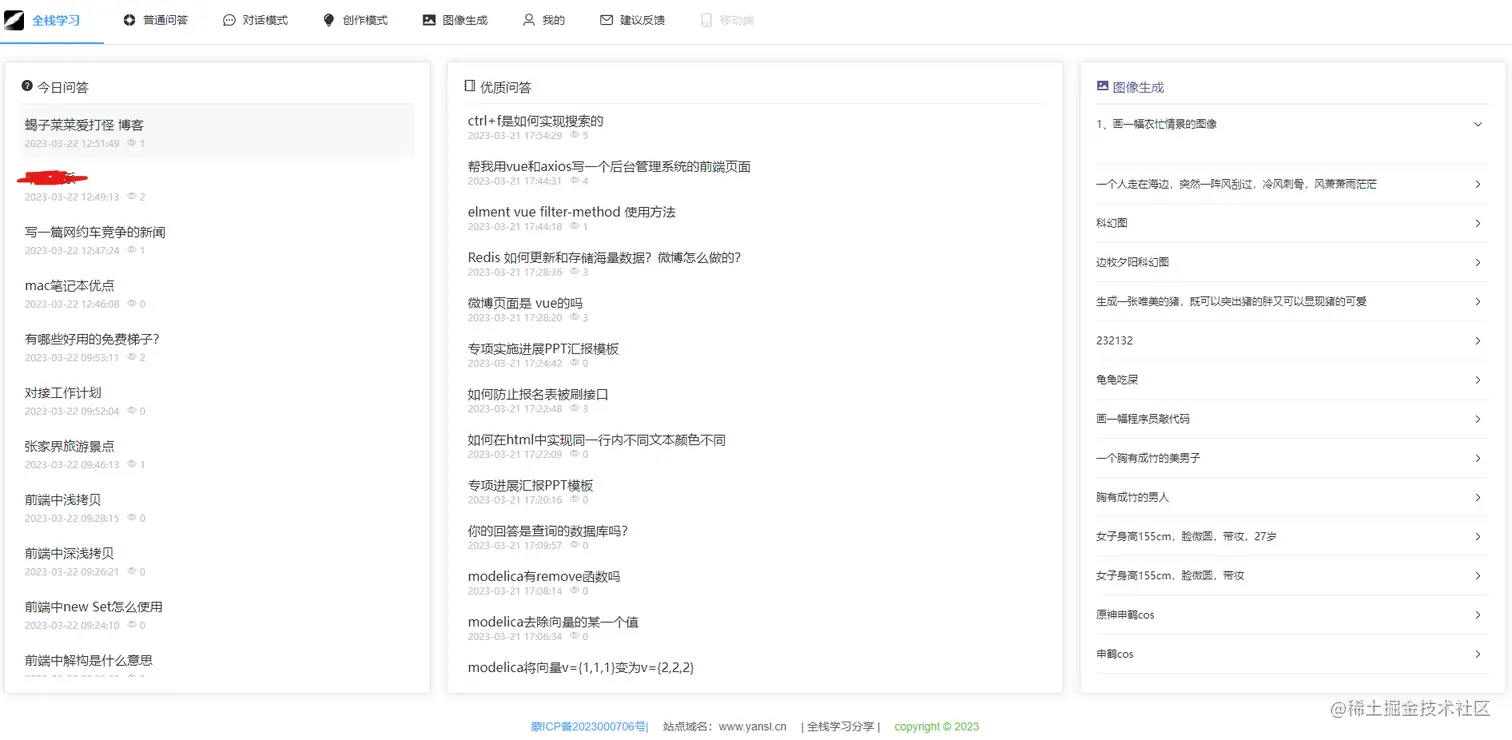Click the question mark icon beside 今日问答
Image resolution: width=1512 pixels, height=740 pixels.
point(27,86)
